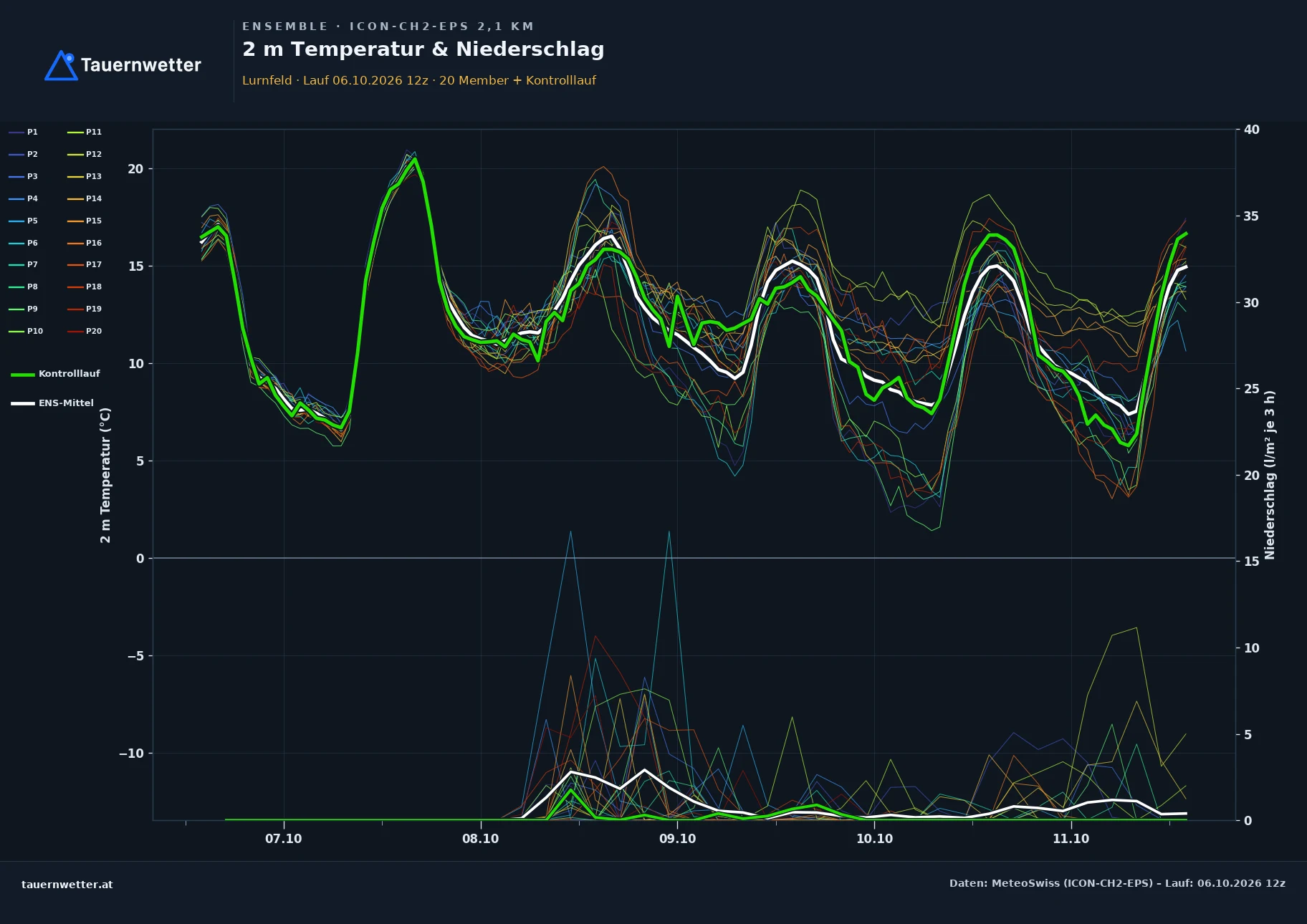Click the ICON-CH2-EPS ensemble header text
This screenshot has height=924, width=1307.
388,27
